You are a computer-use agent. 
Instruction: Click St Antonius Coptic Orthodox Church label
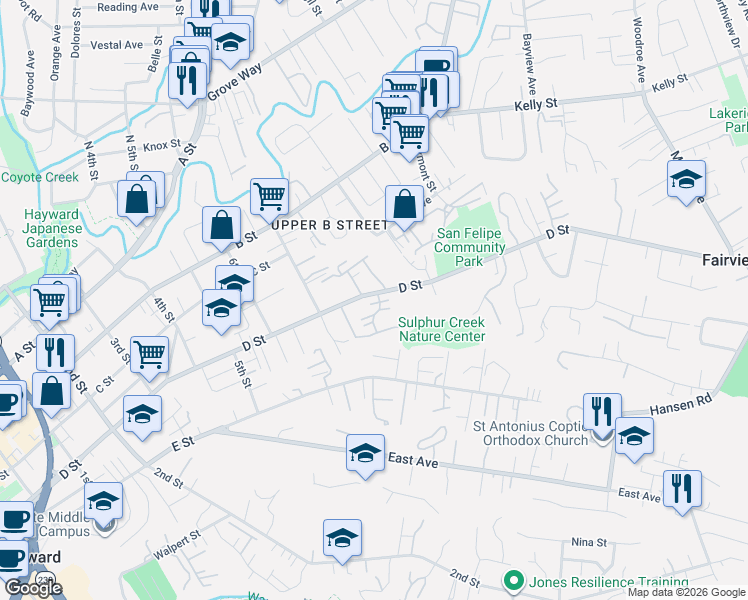(x=530, y=433)
